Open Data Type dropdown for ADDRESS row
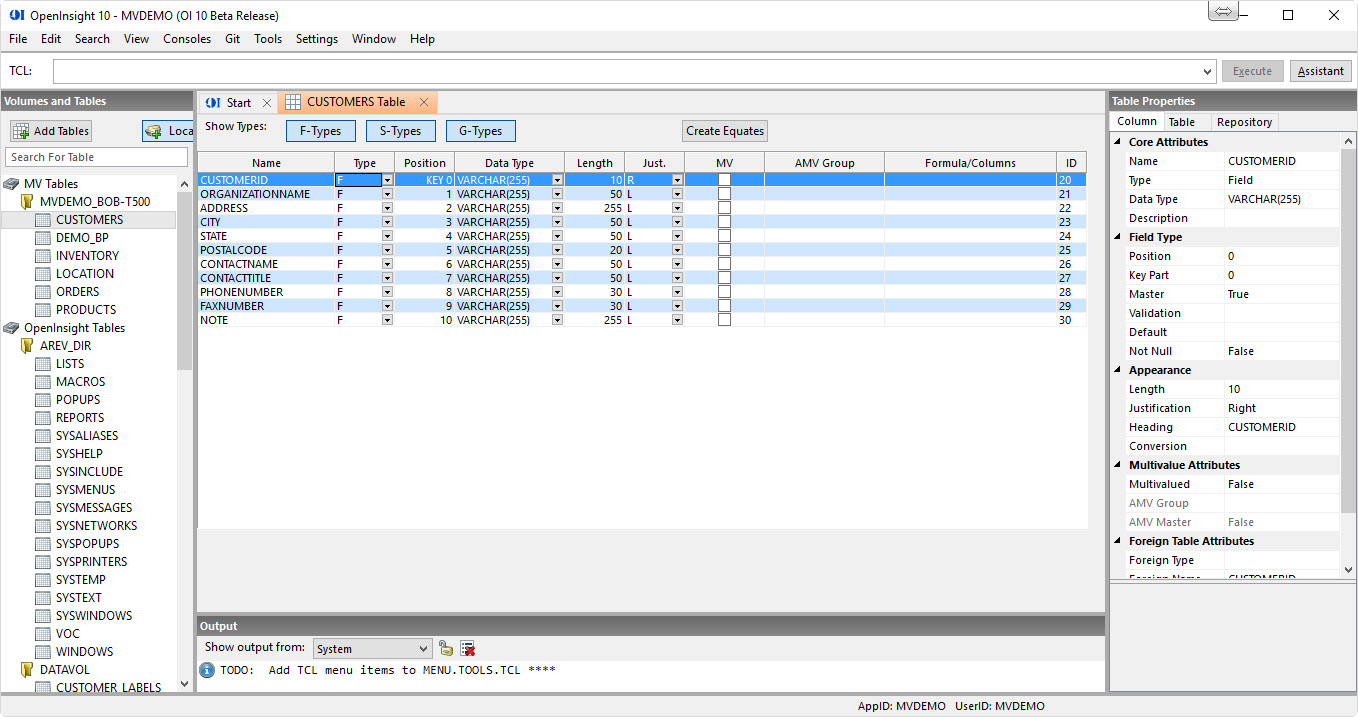This screenshot has height=717, width=1358. click(557, 208)
